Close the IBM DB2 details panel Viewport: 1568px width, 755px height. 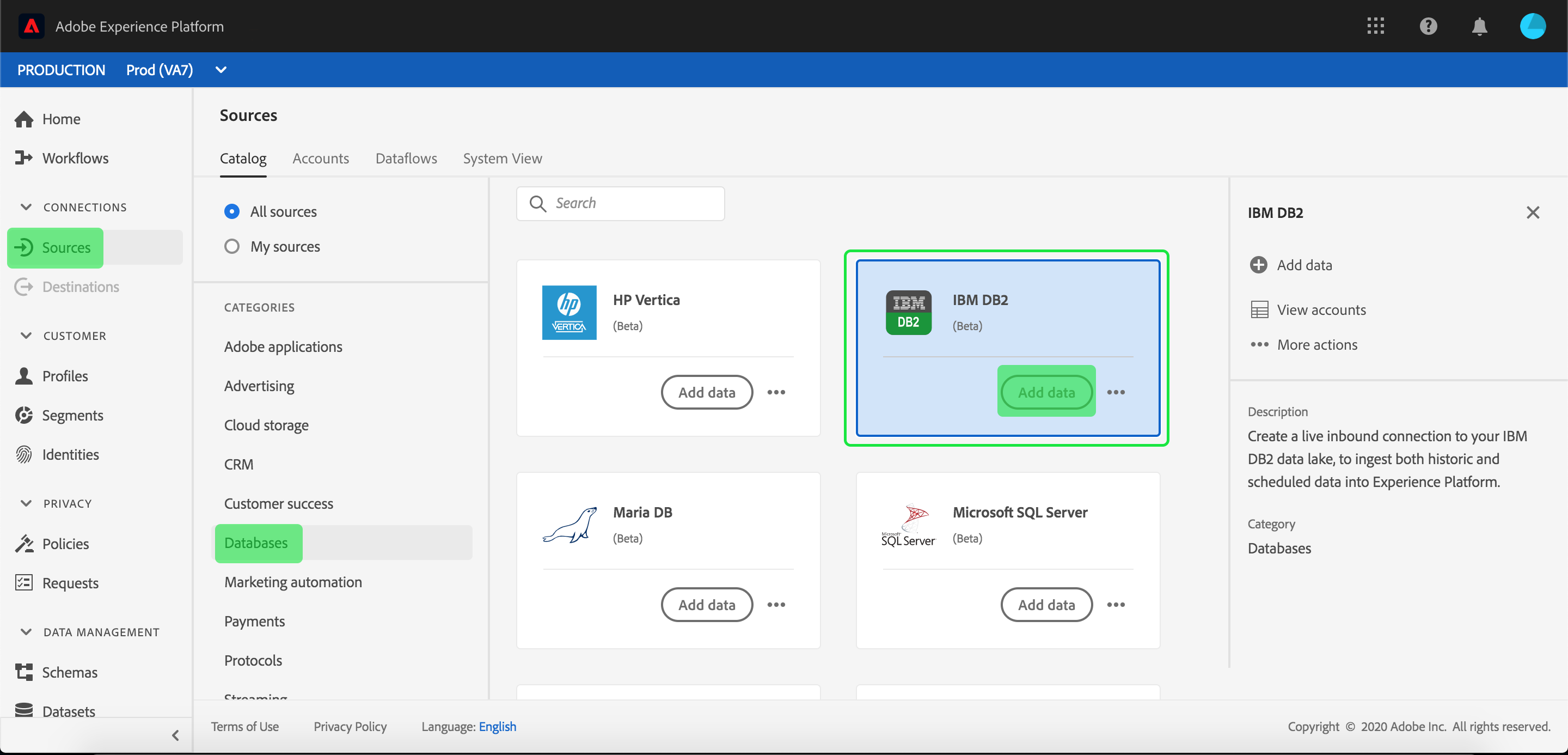[x=1532, y=212]
